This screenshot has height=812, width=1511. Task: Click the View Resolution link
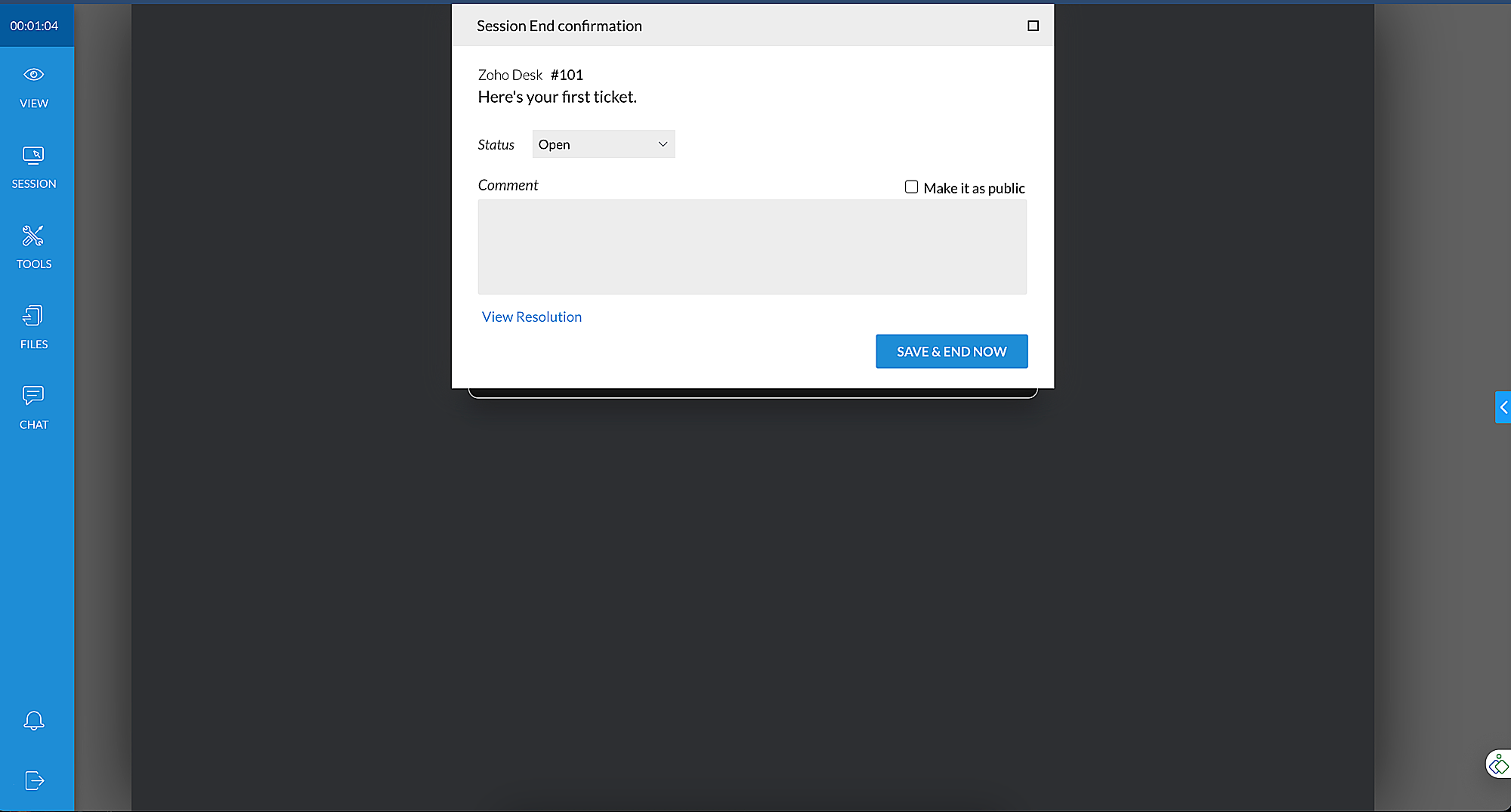[x=532, y=317]
